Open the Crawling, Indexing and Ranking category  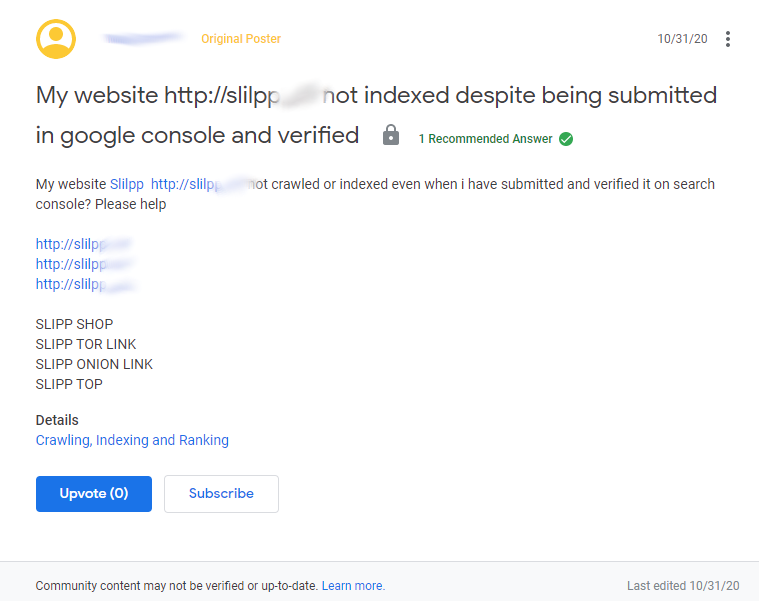point(132,440)
